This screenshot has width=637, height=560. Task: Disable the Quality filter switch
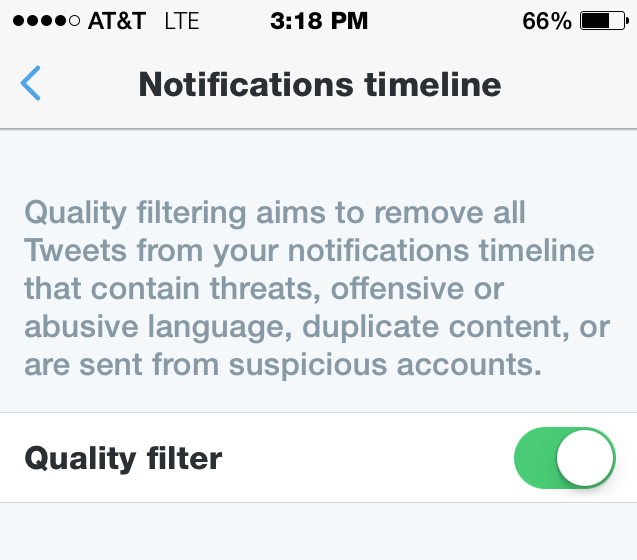565,458
